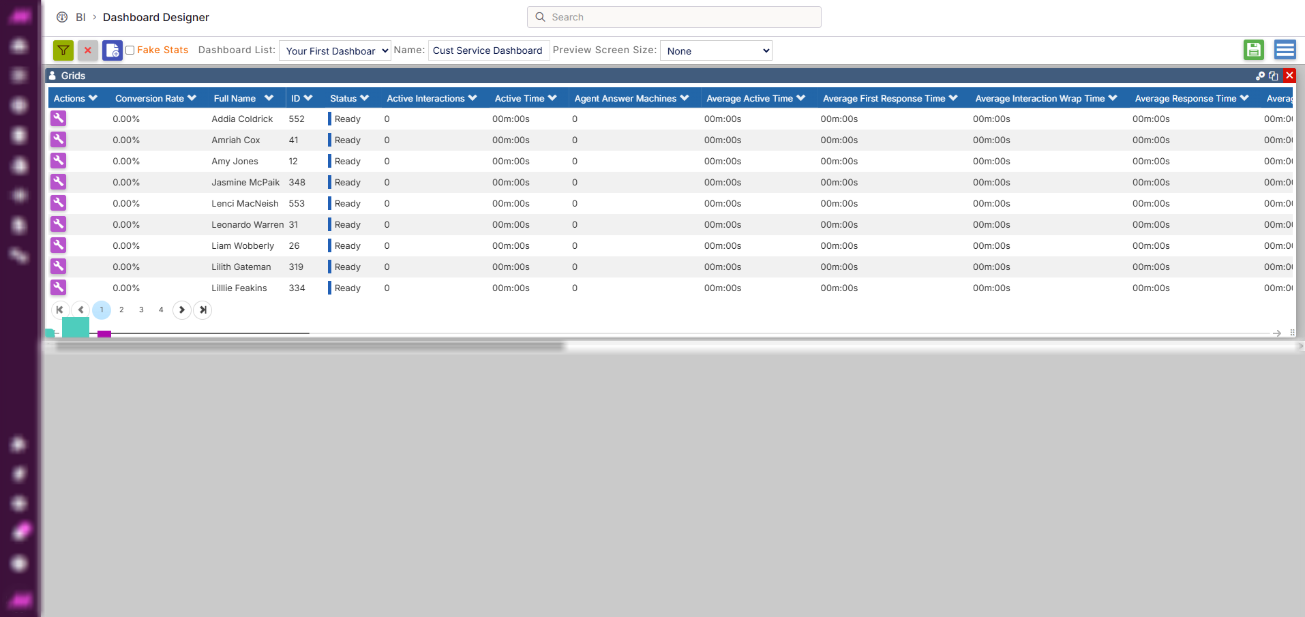Image resolution: width=1305 pixels, height=617 pixels.
Task: Click ID value 319
Action: point(297,267)
